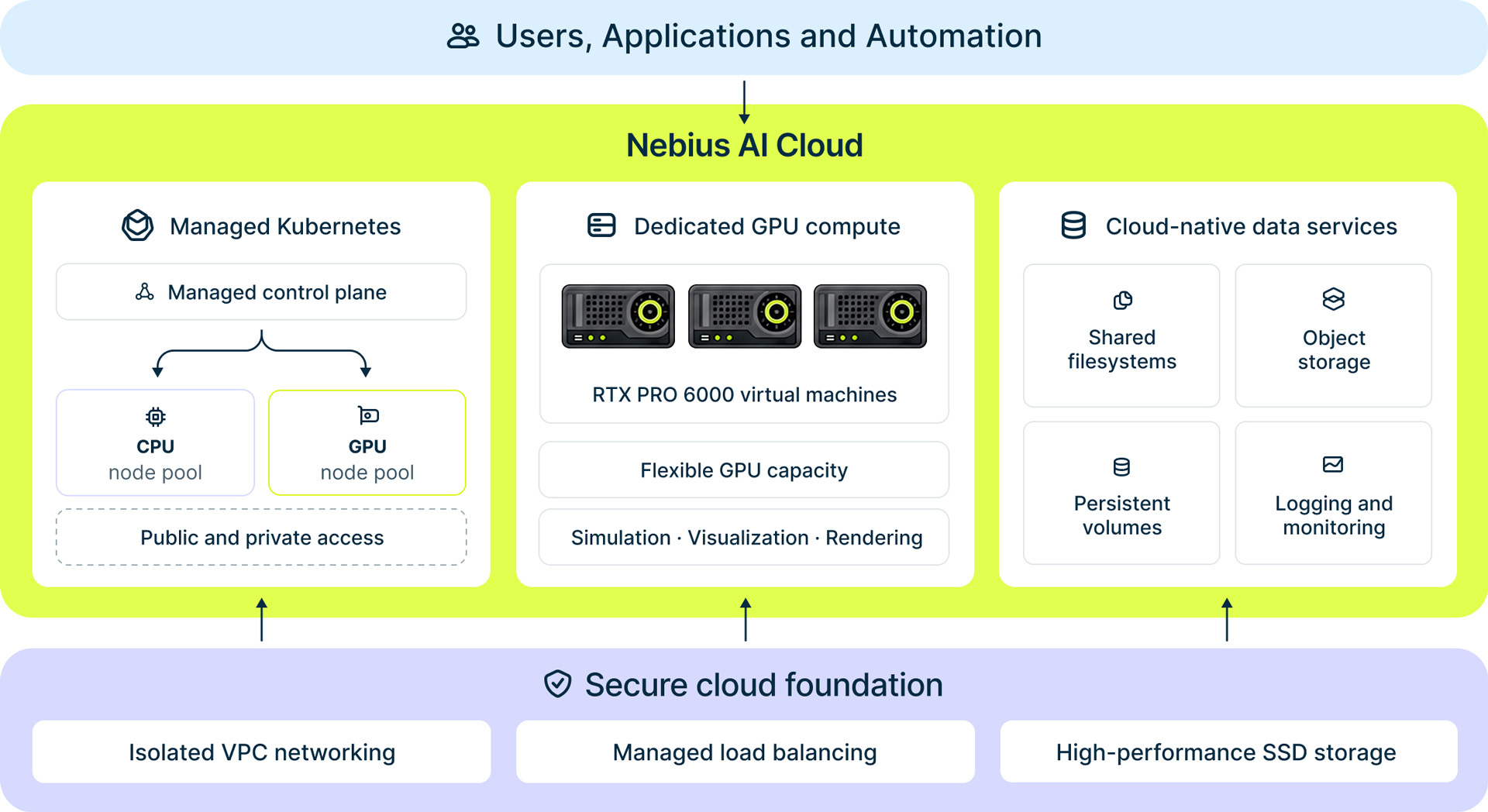The height and width of the screenshot is (812, 1488).
Task: Select the GPU node pool card
Action: 367,442
